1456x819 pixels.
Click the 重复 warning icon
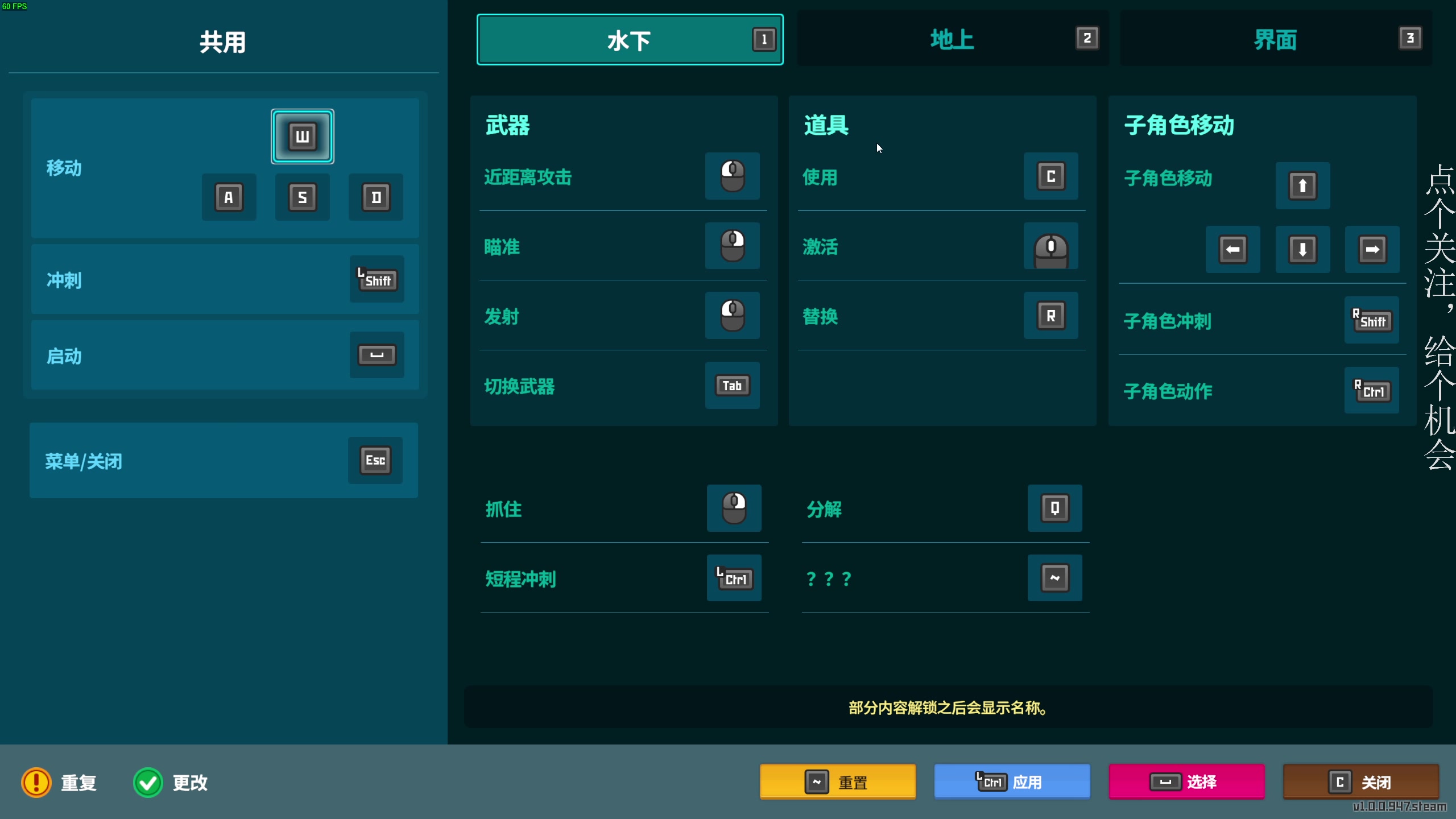[x=36, y=783]
